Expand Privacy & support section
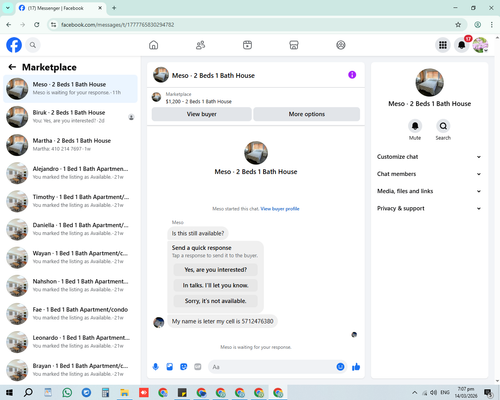The image size is (500, 400). (x=429, y=208)
